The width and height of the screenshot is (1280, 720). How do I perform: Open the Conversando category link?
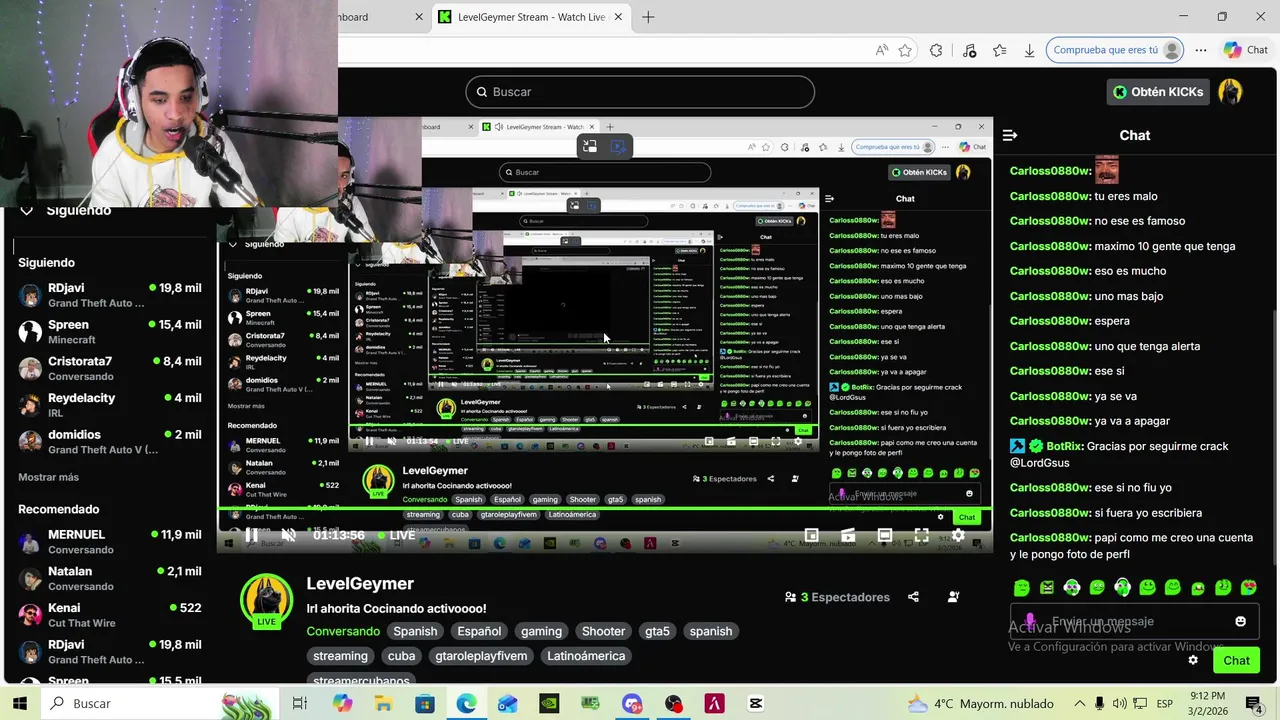(x=343, y=631)
